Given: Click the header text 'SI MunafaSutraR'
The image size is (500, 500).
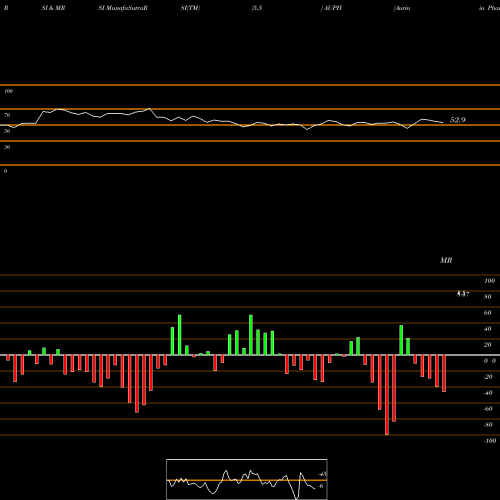Looking at the screenshot, I should pyautogui.click(x=123, y=8).
